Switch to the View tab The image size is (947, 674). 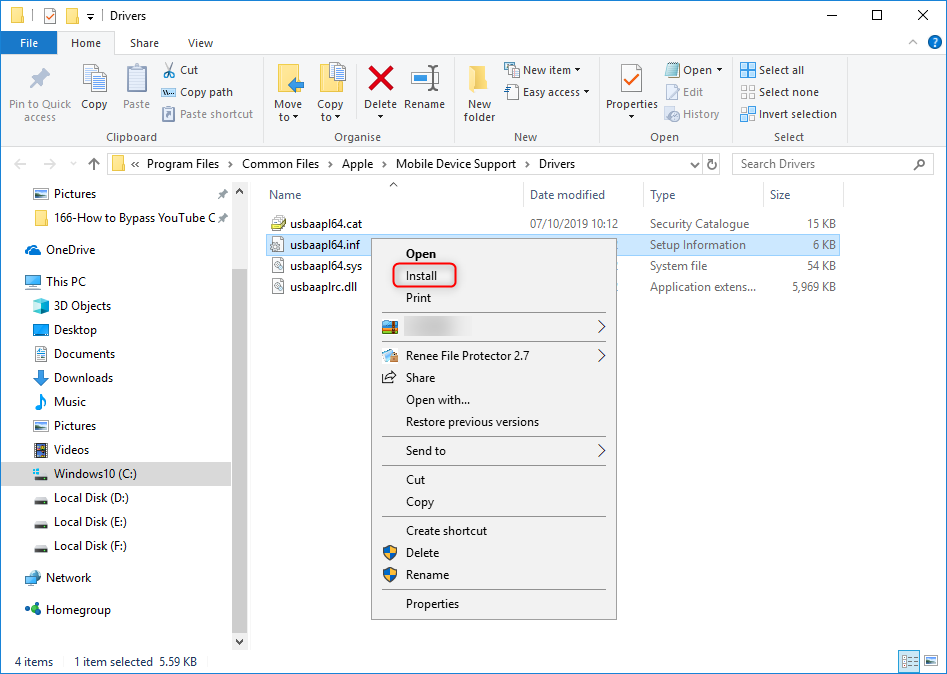pyautogui.click(x=200, y=43)
